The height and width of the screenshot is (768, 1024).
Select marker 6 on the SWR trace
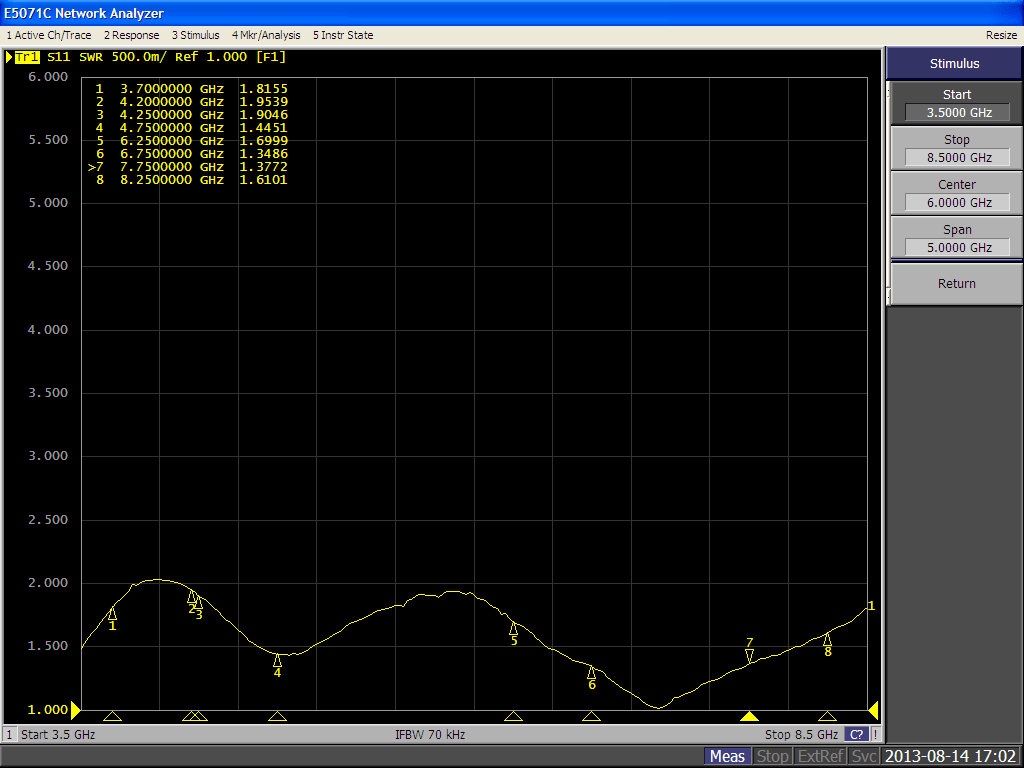click(x=591, y=672)
